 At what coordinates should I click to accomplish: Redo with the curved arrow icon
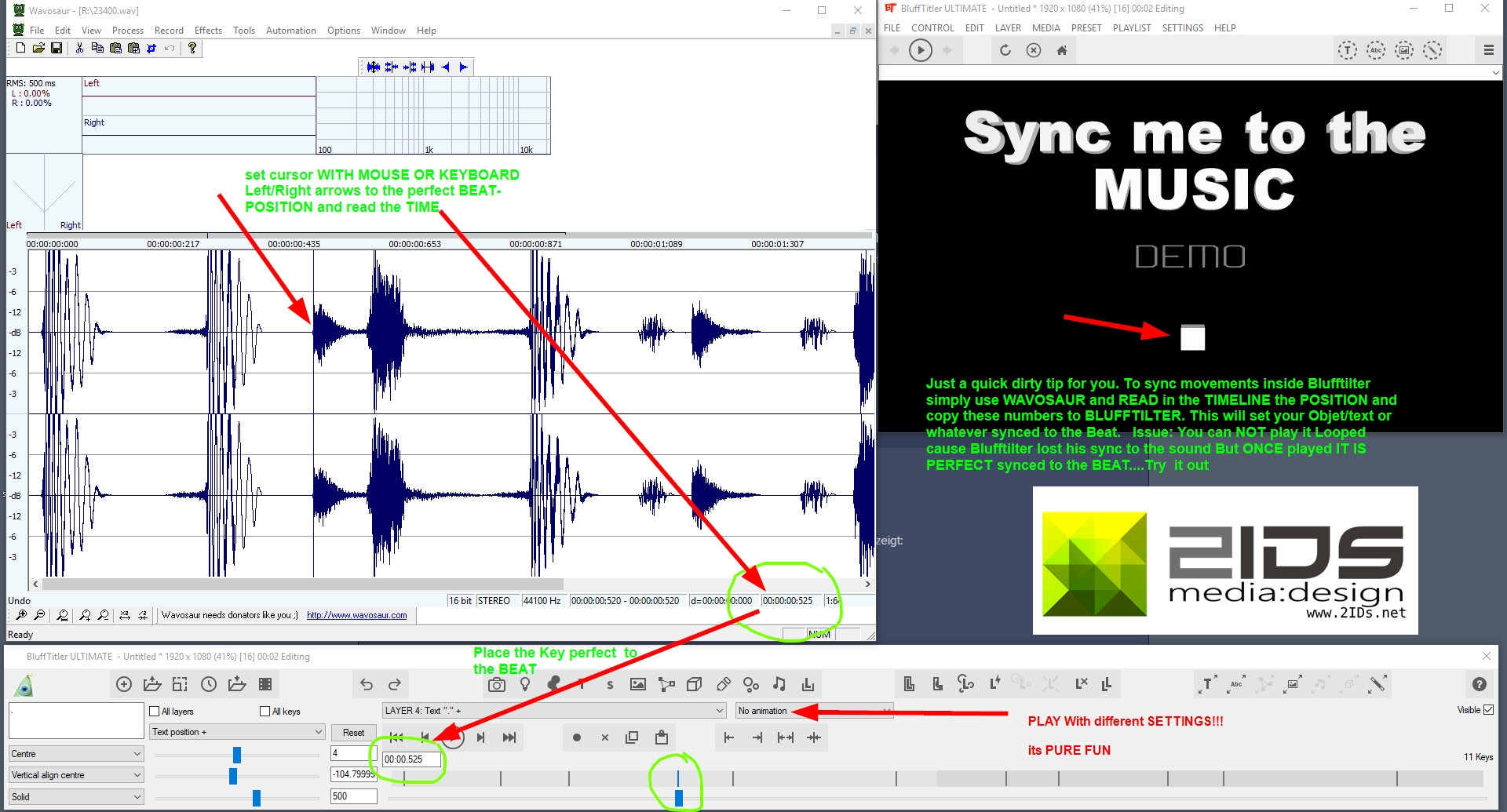pos(395,684)
